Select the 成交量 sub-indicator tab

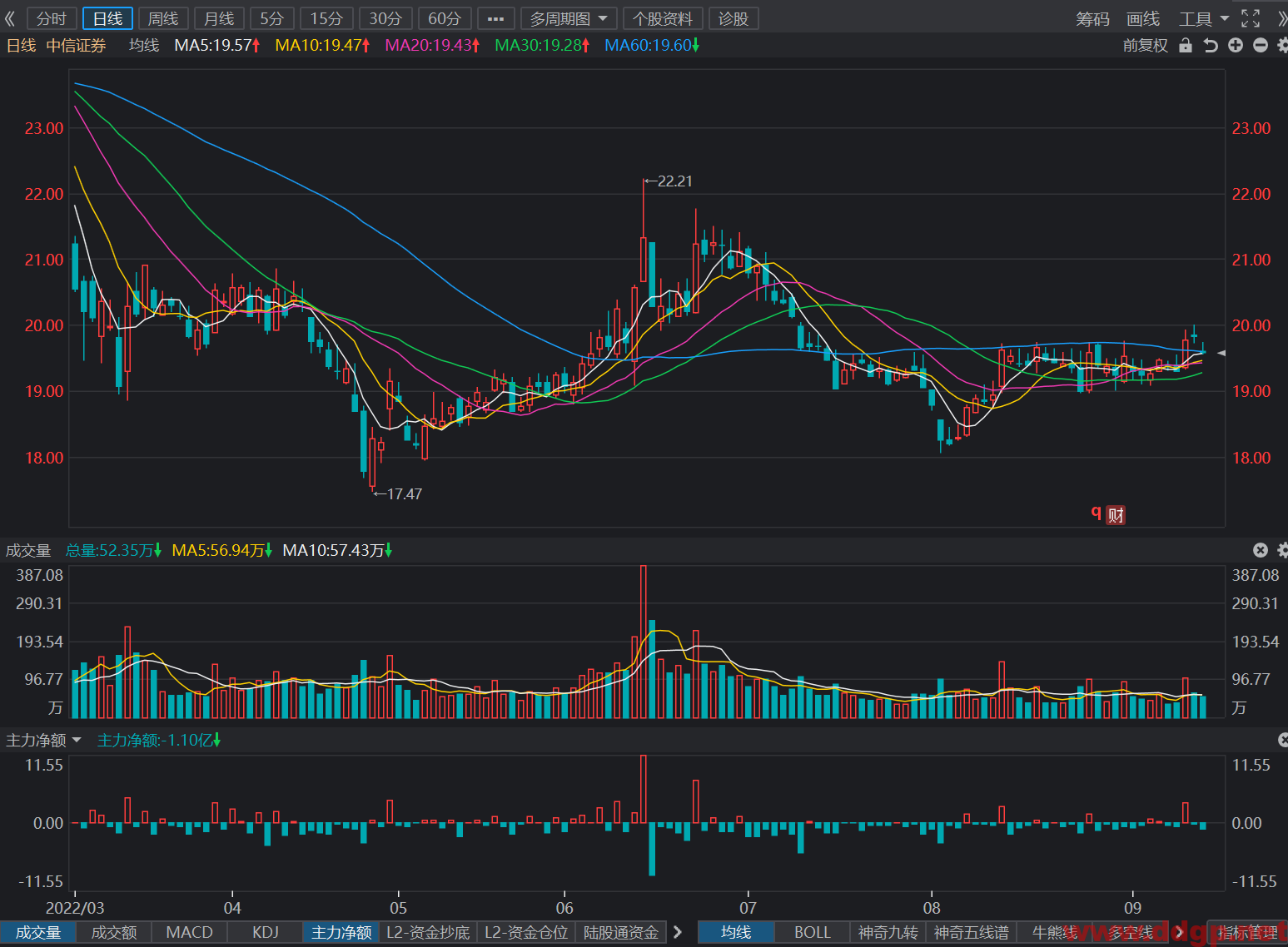tap(38, 932)
